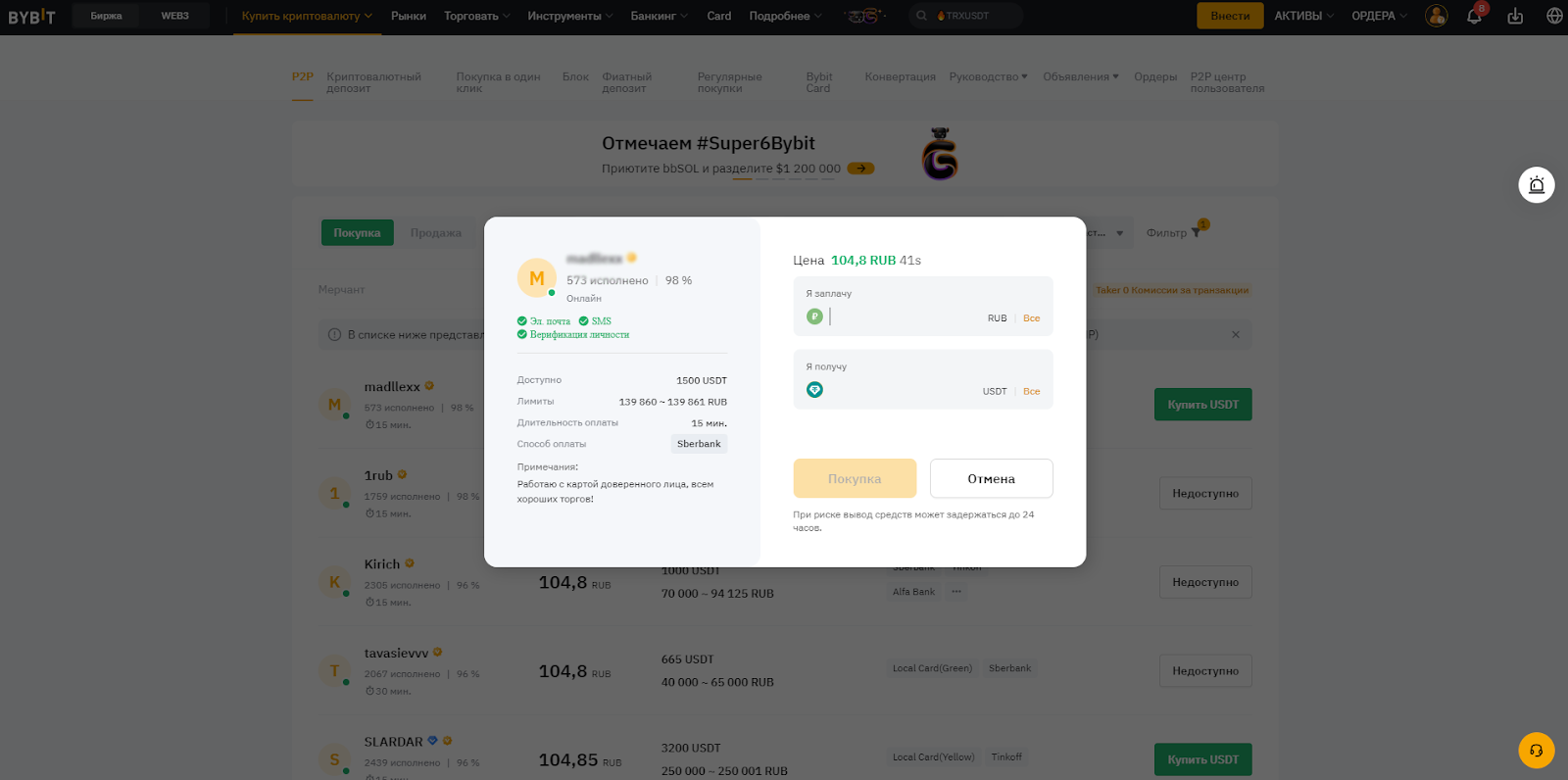Click Отмена to cancel the dialog
Screen dimensions: 1568x780
pos(991,478)
